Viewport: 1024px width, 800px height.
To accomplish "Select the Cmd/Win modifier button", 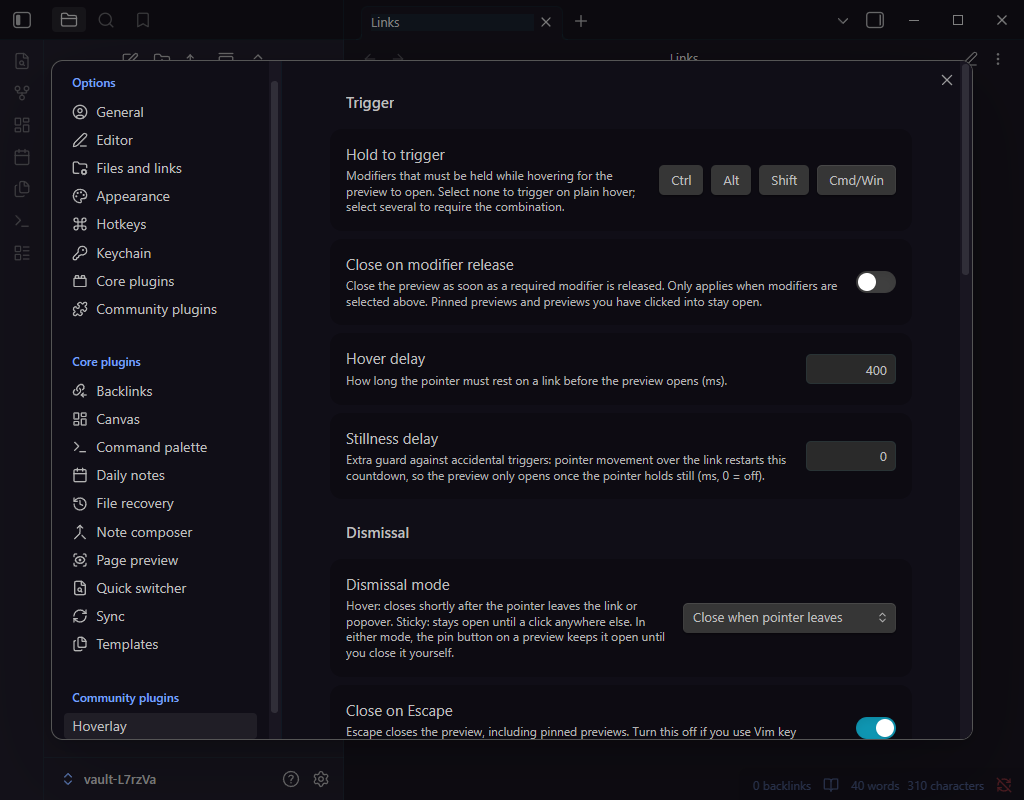I will 856,180.
